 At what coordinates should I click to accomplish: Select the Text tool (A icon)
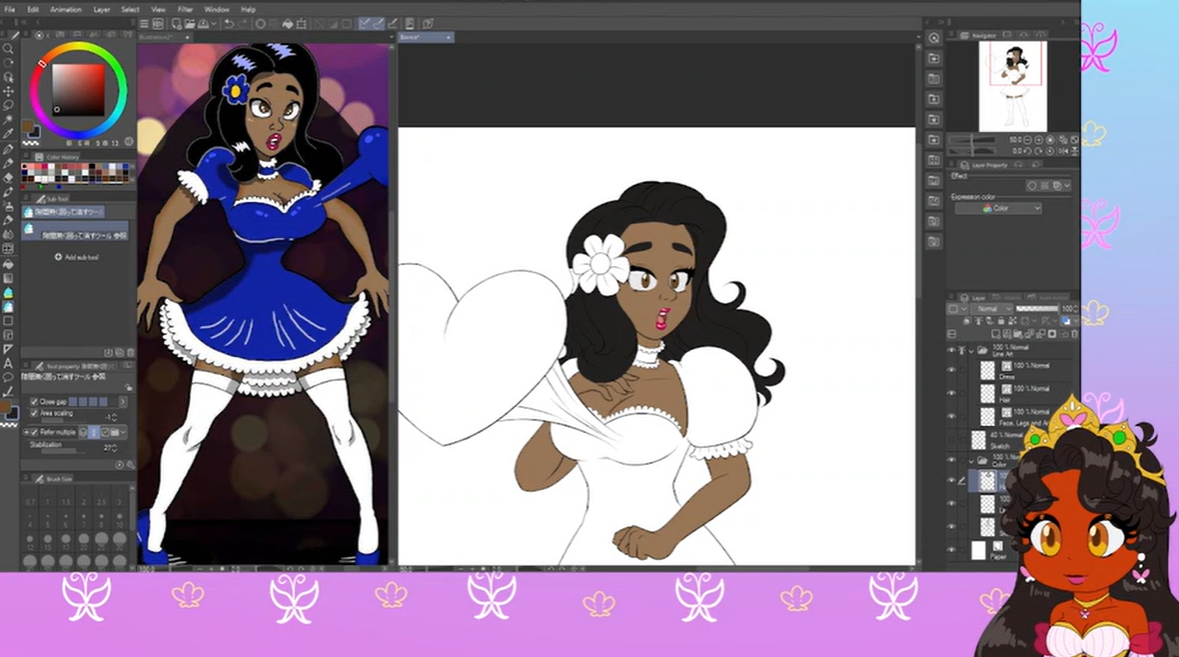click(8, 364)
